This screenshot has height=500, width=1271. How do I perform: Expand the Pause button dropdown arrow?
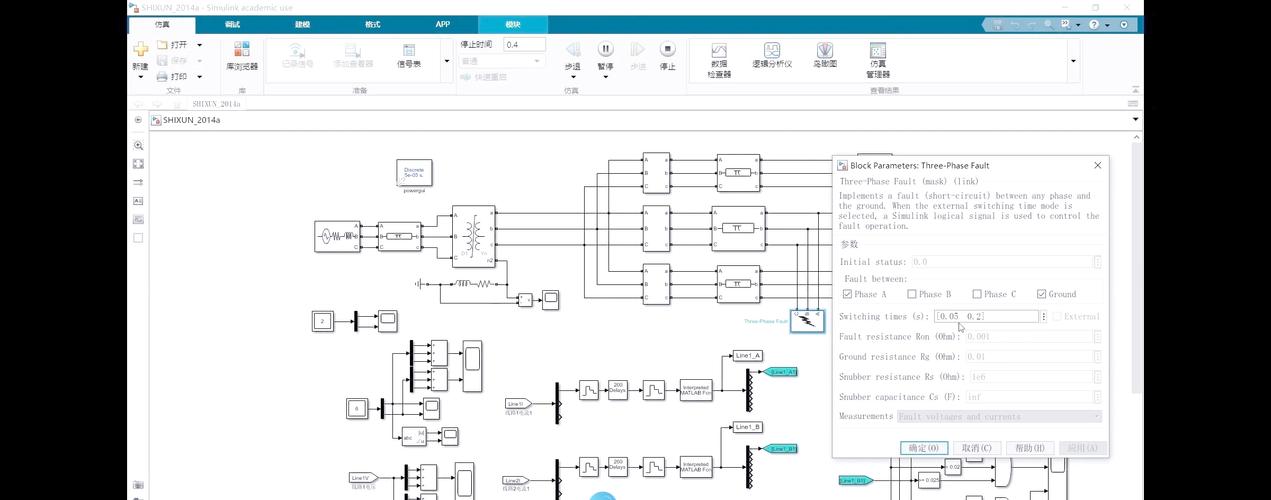tap(606, 77)
